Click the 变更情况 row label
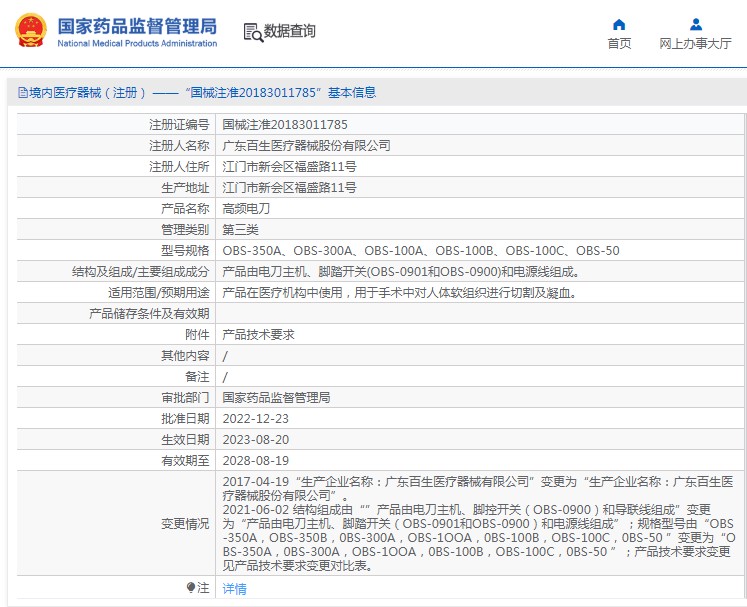 (185, 524)
